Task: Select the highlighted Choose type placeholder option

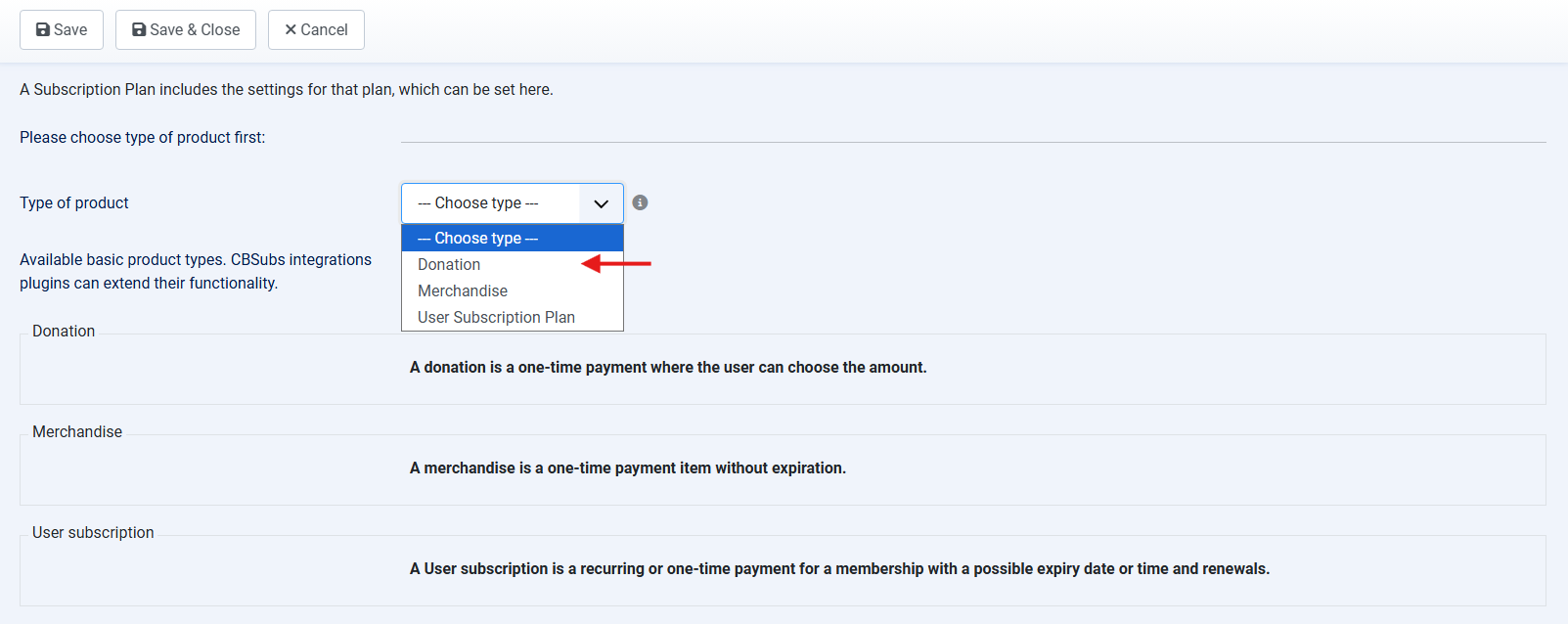Action: coord(512,238)
